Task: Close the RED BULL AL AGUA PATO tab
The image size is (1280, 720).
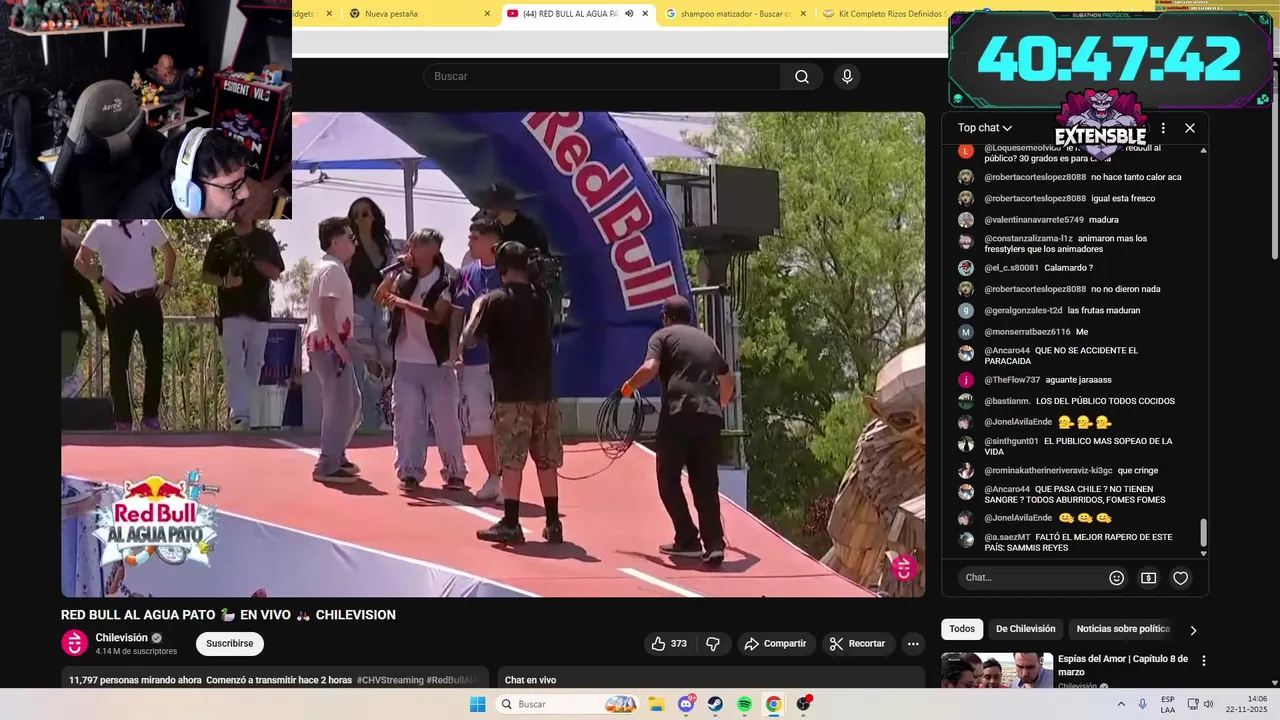Action: click(645, 14)
